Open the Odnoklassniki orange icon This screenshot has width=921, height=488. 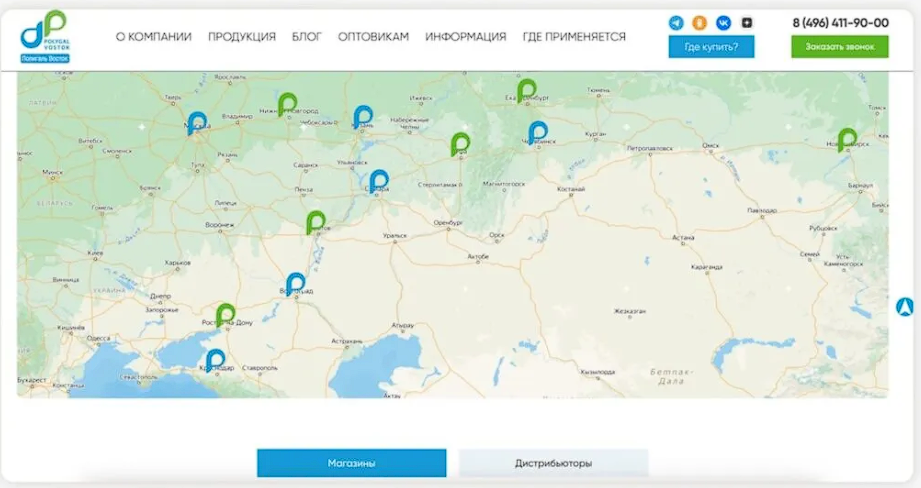point(700,22)
